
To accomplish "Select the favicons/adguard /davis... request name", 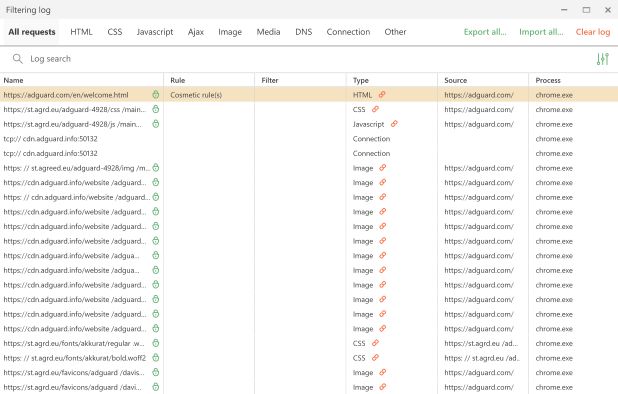I will click(x=74, y=372).
